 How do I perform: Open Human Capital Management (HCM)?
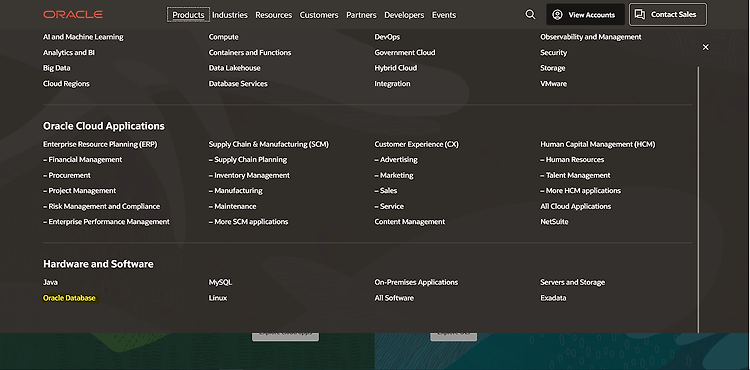coord(597,144)
